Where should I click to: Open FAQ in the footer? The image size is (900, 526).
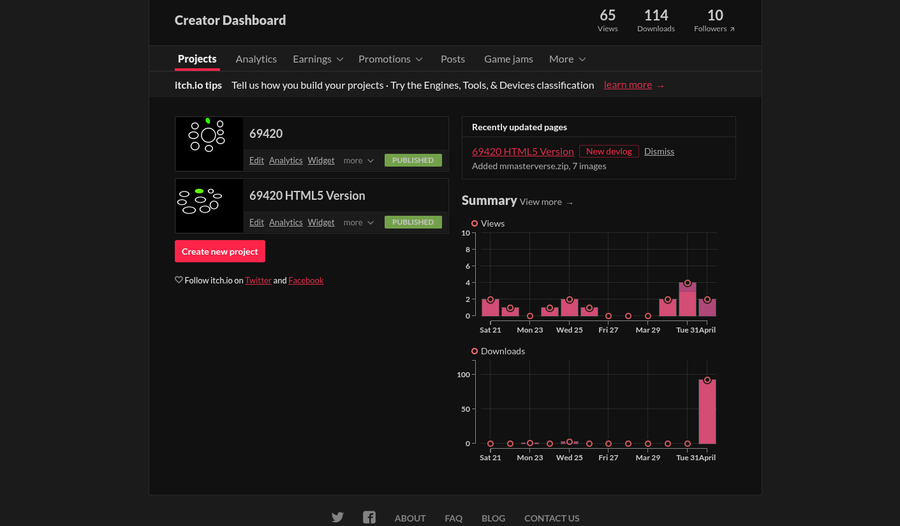453,518
